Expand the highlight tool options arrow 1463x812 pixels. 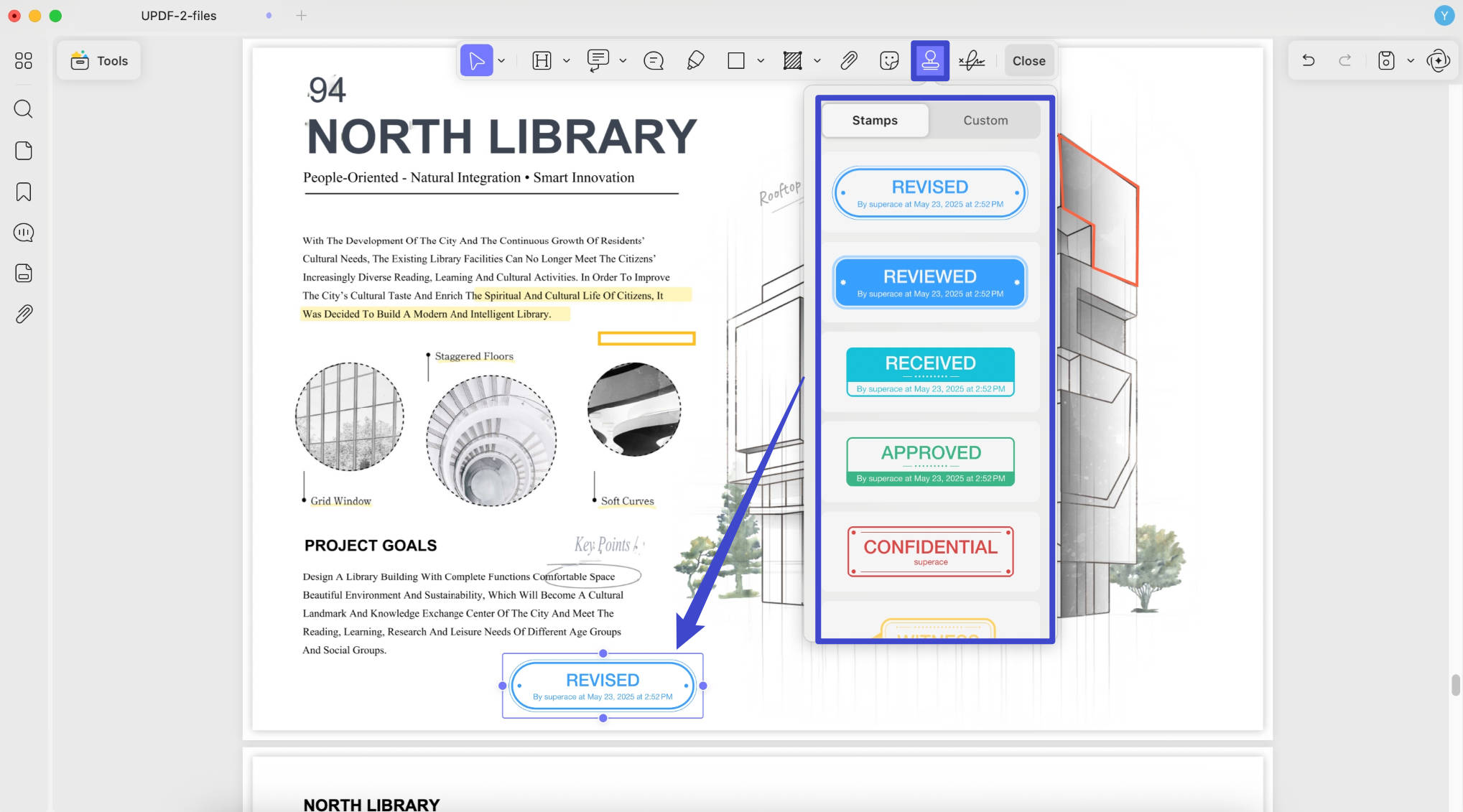[566, 61]
